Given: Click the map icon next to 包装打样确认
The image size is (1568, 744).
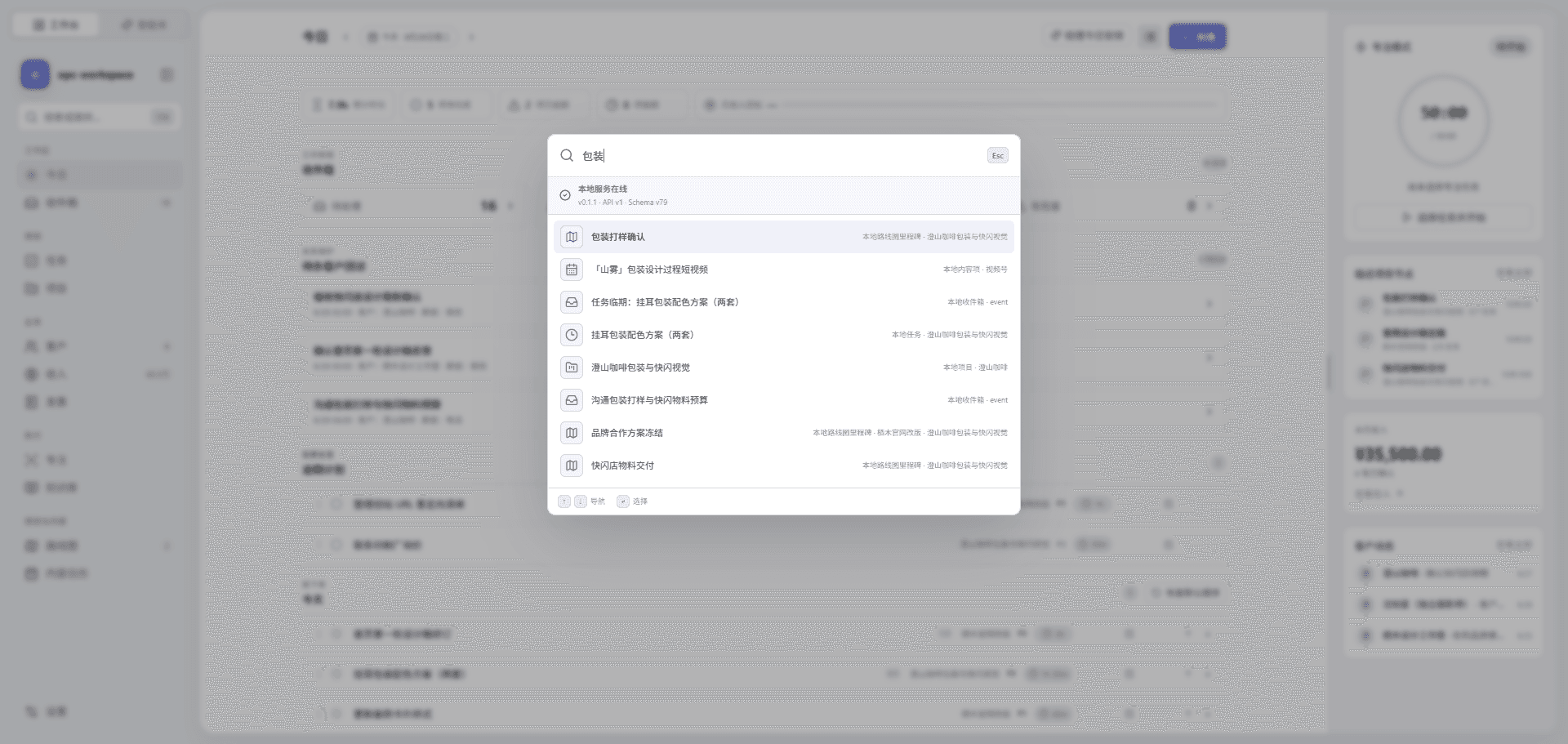Looking at the screenshot, I should coord(572,237).
